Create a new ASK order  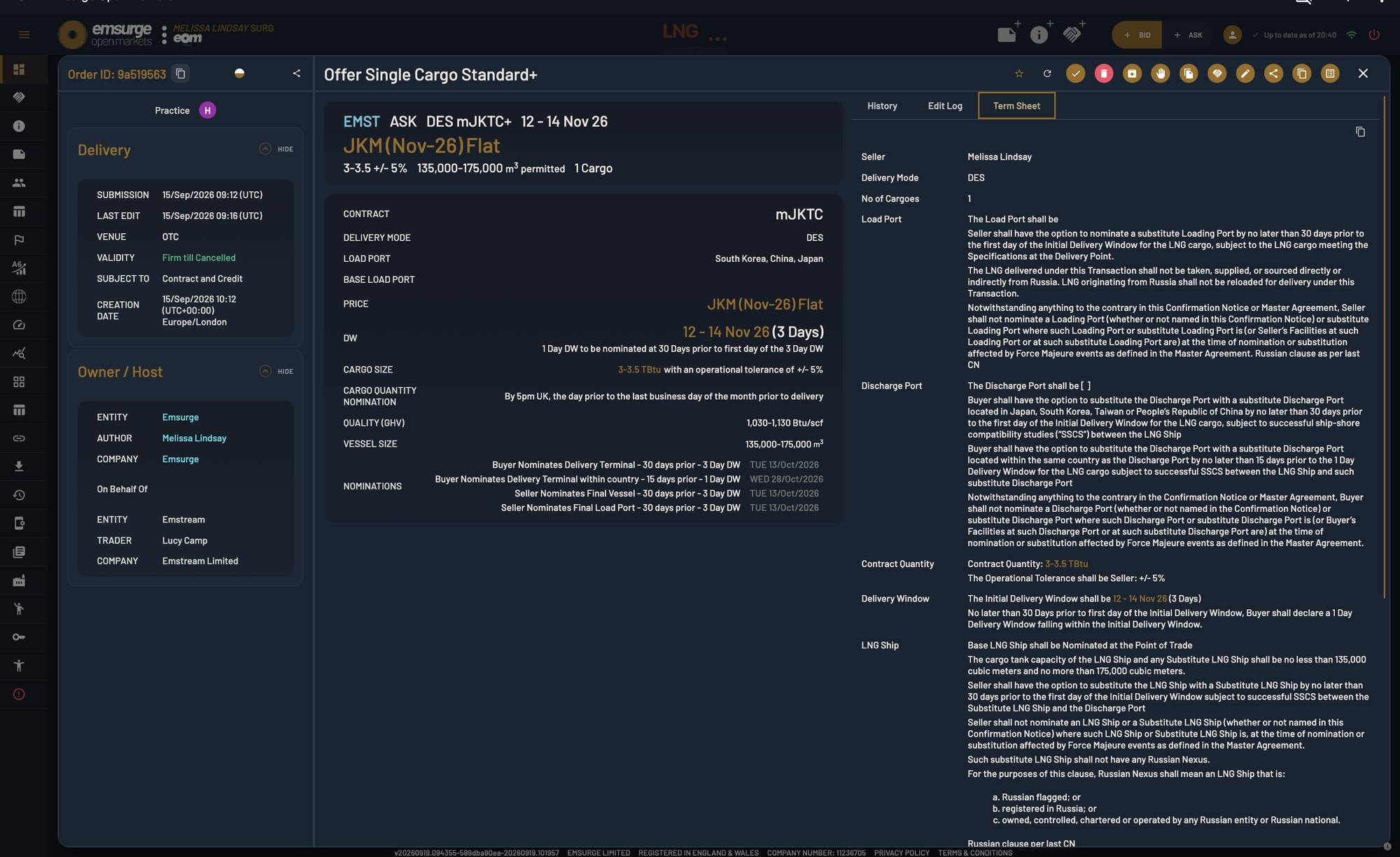click(x=1189, y=35)
